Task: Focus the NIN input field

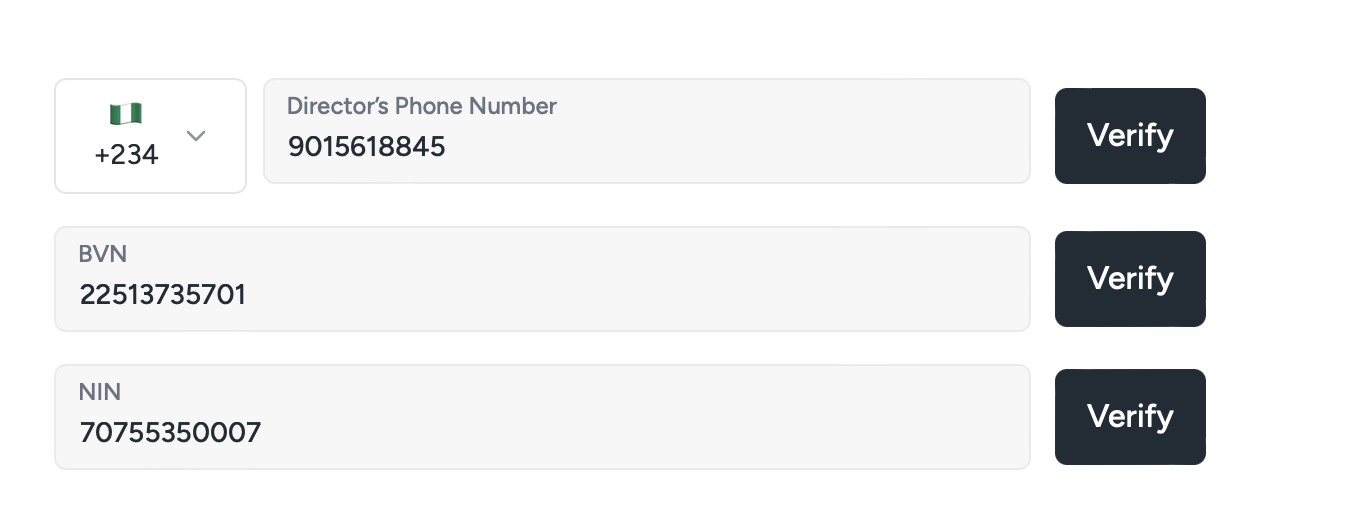Action: (541, 417)
